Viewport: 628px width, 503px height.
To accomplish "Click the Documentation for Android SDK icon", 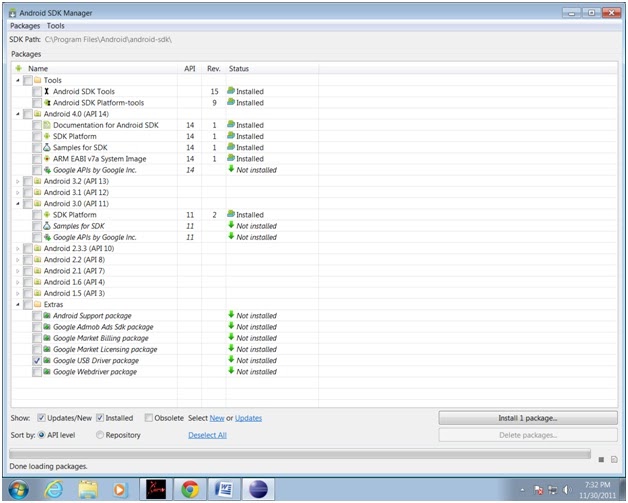I will pos(47,125).
